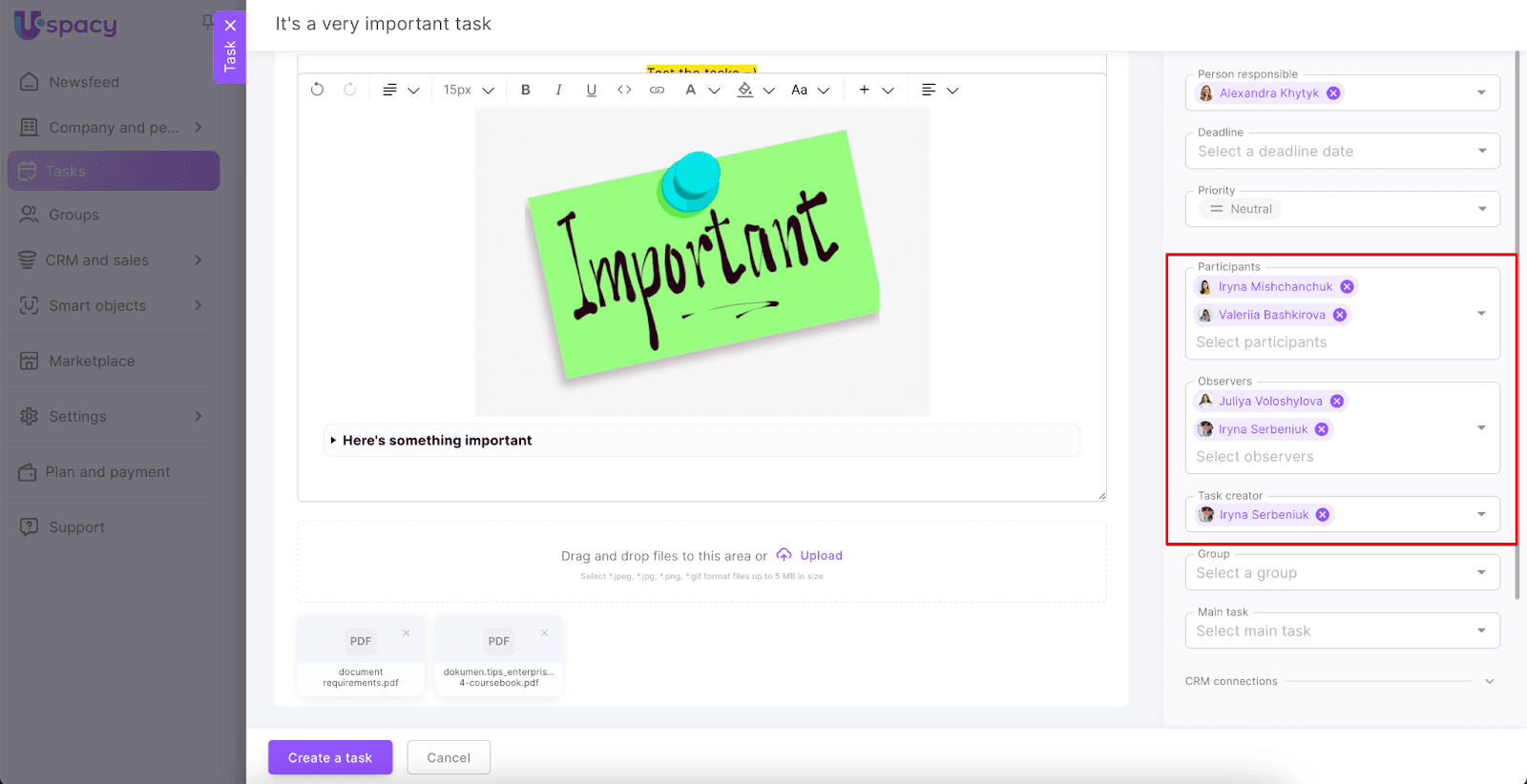1527x784 pixels.
Task: Open Newsfeed in the sidebar
Action: pyautogui.click(x=84, y=82)
